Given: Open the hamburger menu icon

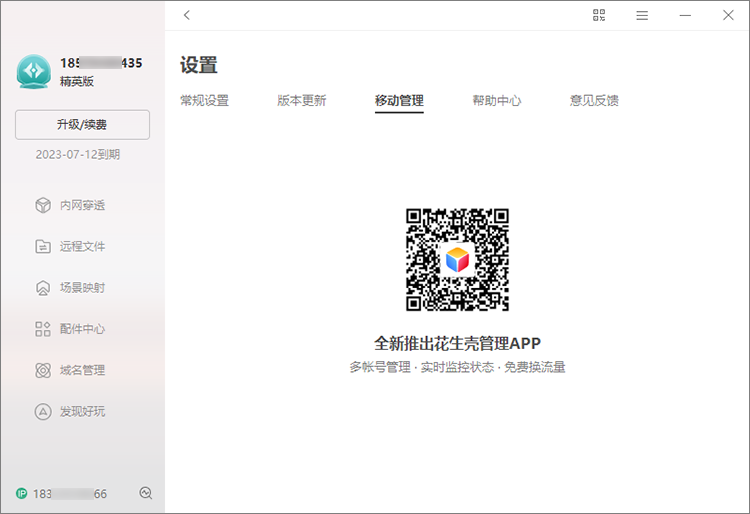Looking at the screenshot, I should (642, 16).
